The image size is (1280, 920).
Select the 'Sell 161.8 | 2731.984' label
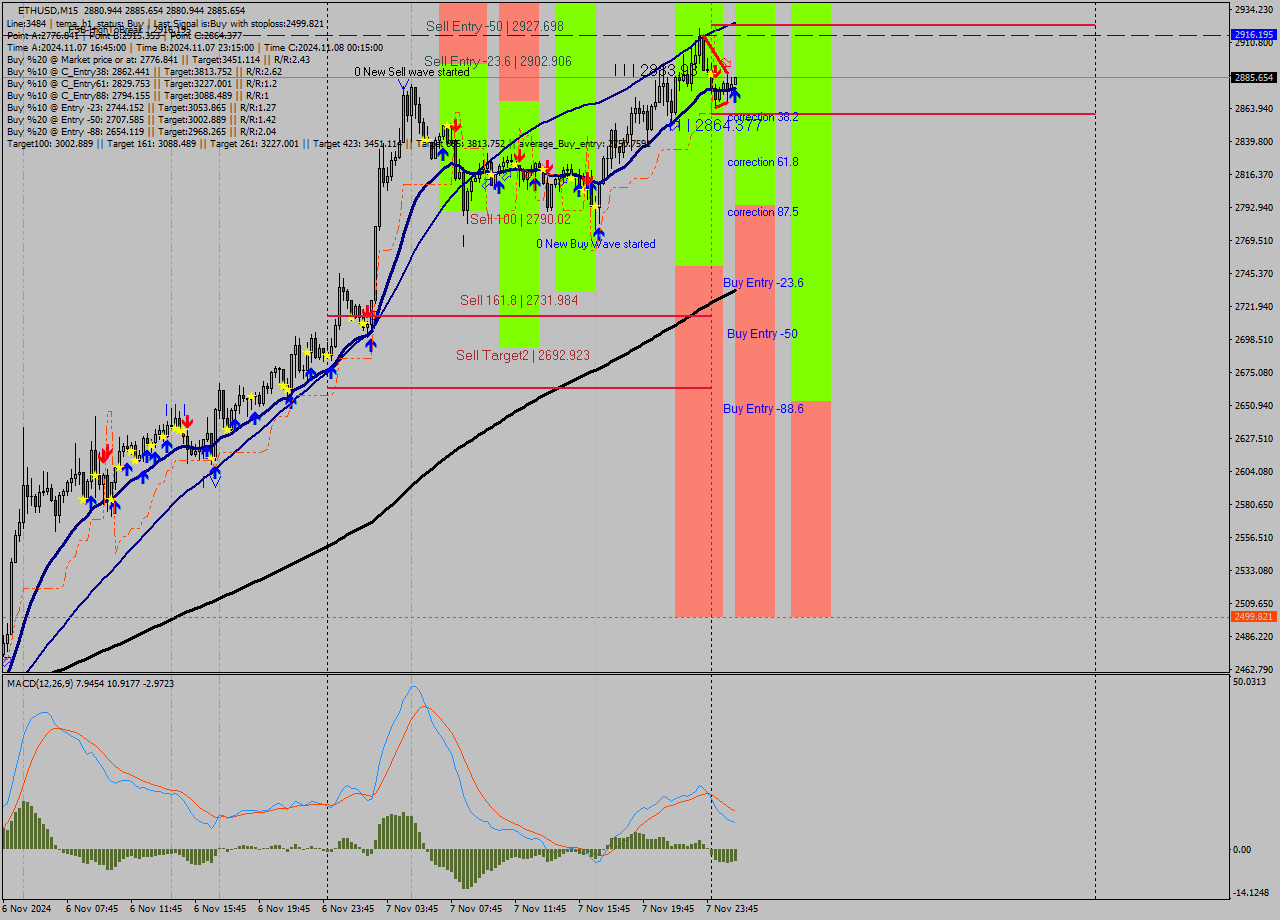click(519, 300)
